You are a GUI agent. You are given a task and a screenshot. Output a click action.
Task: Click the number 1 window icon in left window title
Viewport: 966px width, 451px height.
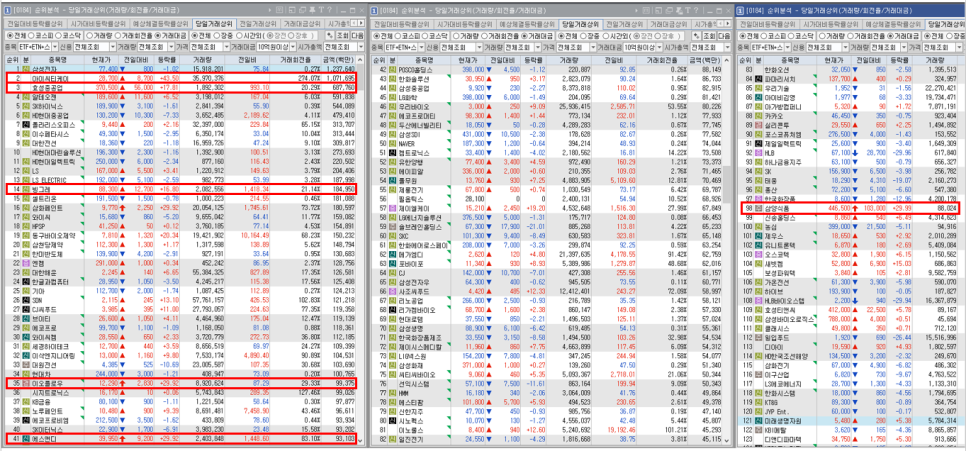coord(5,10)
